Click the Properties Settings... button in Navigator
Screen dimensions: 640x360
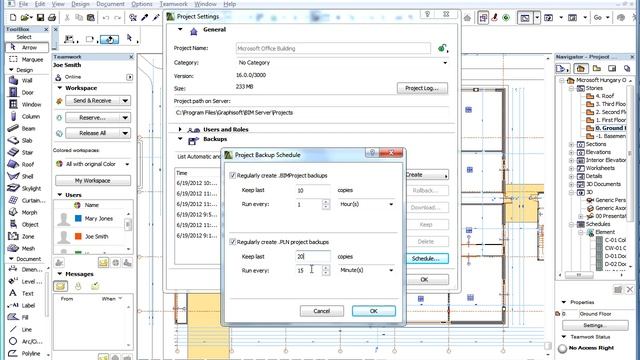pos(595,325)
